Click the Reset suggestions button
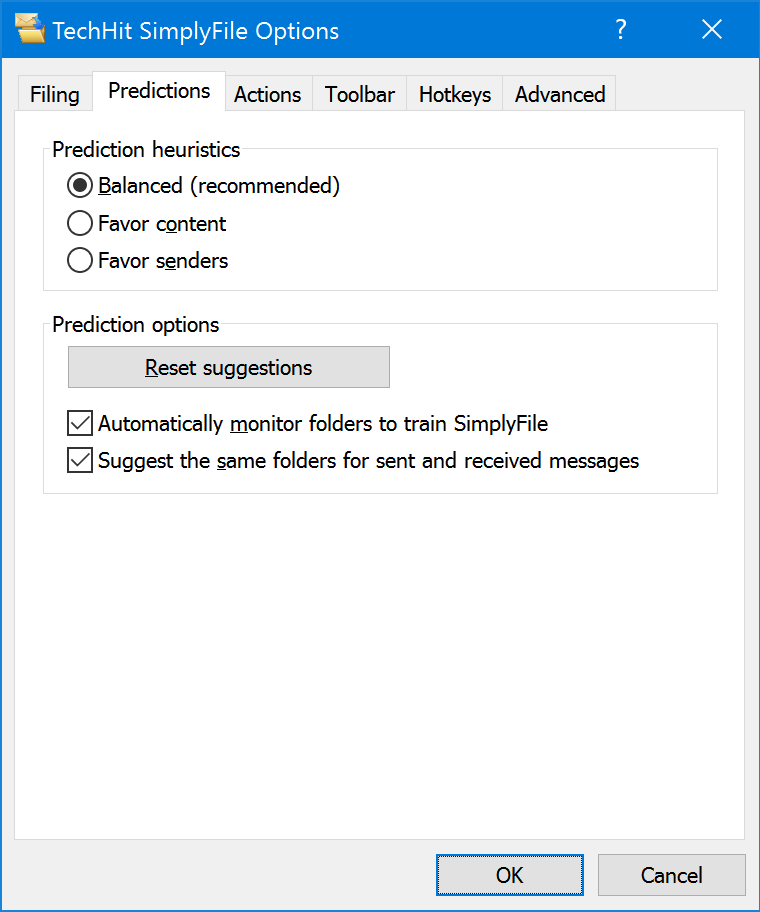The width and height of the screenshot is (760, 912). (229, 367)
